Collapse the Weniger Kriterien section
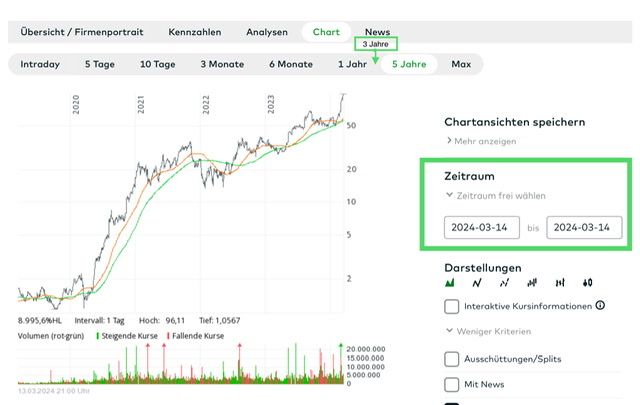640x405 pixels. 492,331
